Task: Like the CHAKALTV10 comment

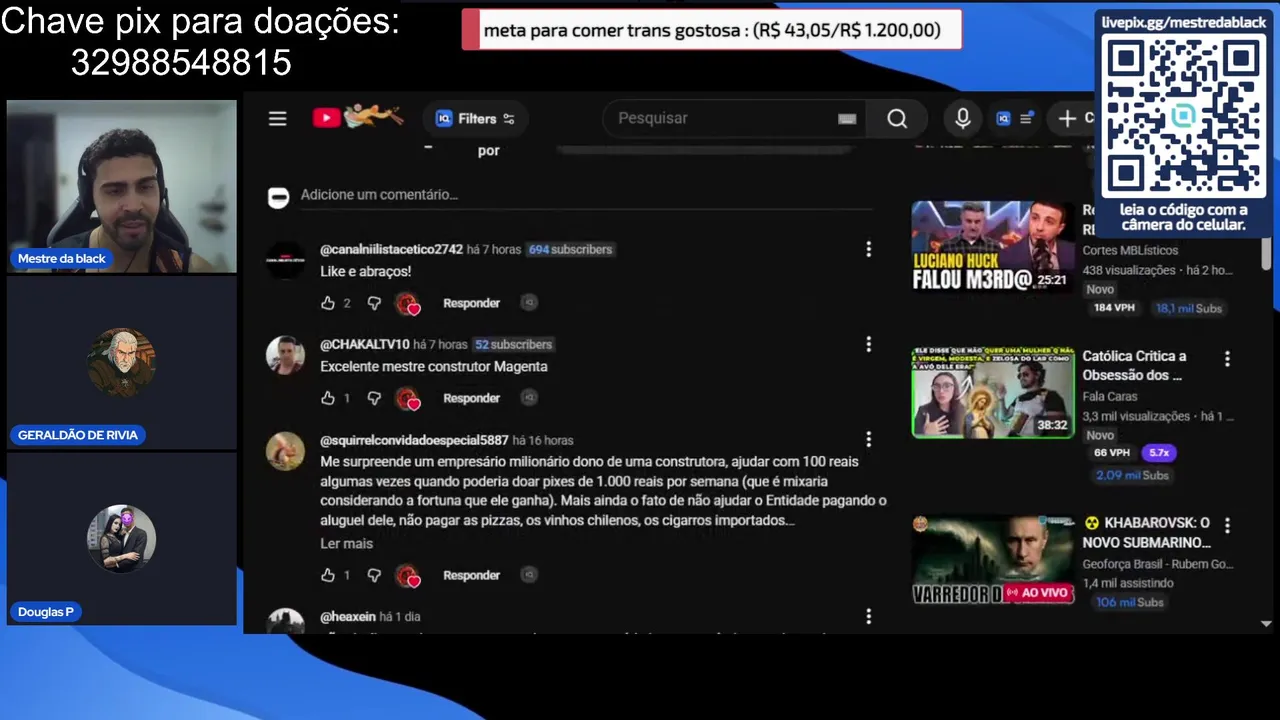Action: (x=327, y=398)
